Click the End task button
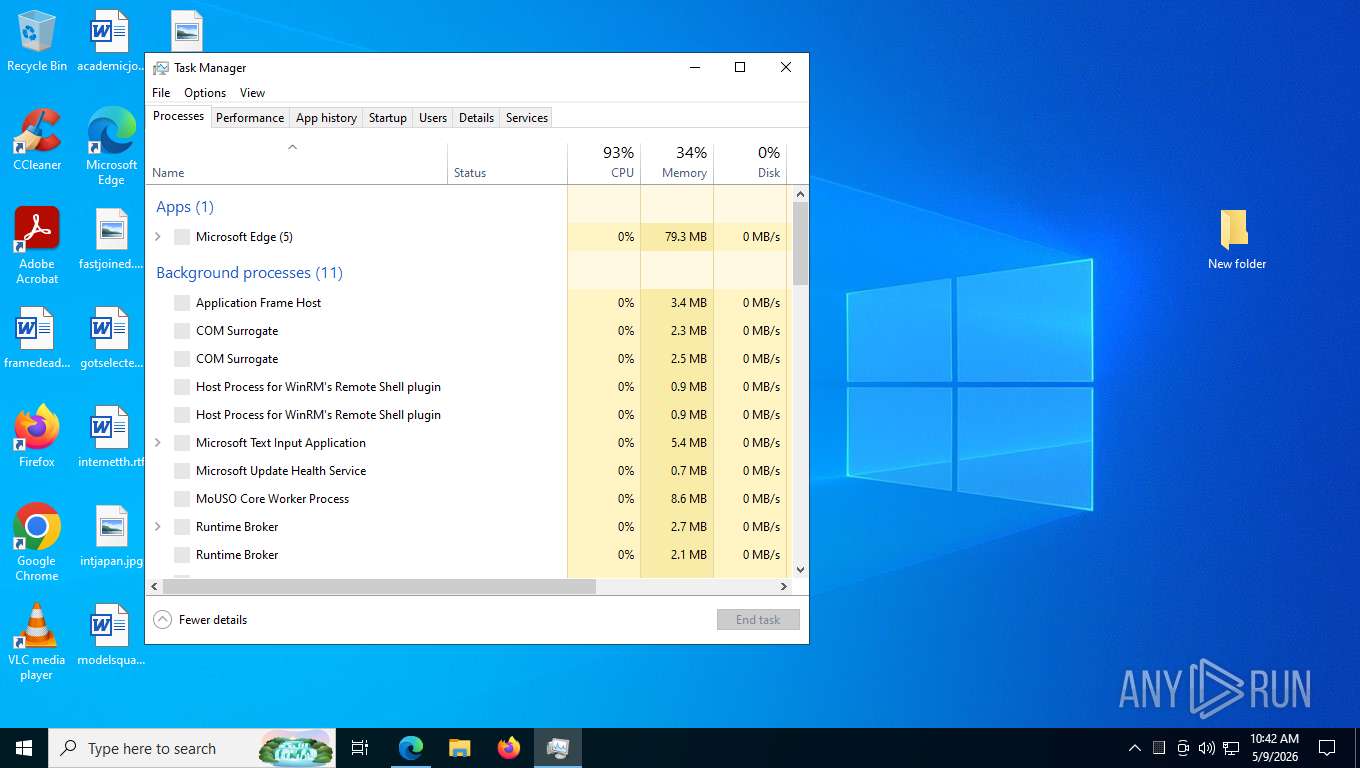Viewport: 1360px width, 768px height. coord(758,620)
